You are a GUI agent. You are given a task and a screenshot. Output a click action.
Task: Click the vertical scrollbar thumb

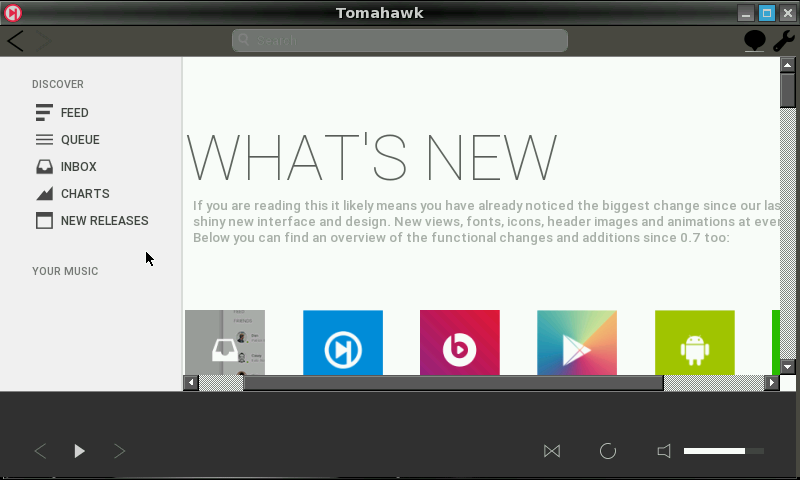788,90
